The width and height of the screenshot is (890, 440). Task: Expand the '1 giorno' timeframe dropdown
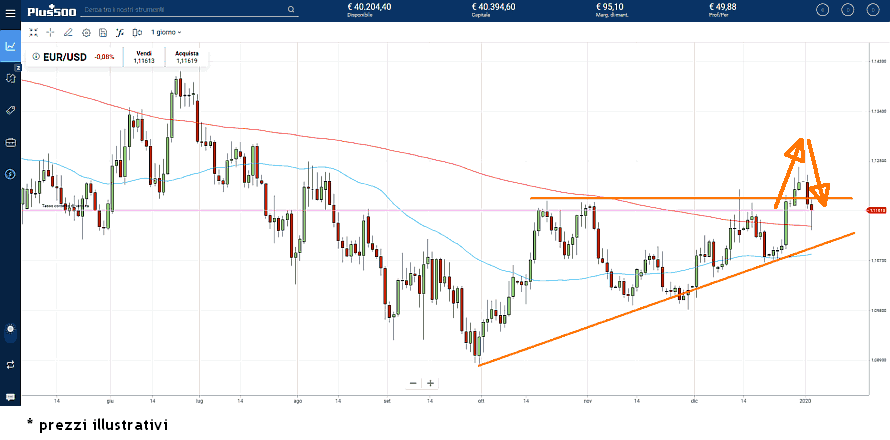166,32
